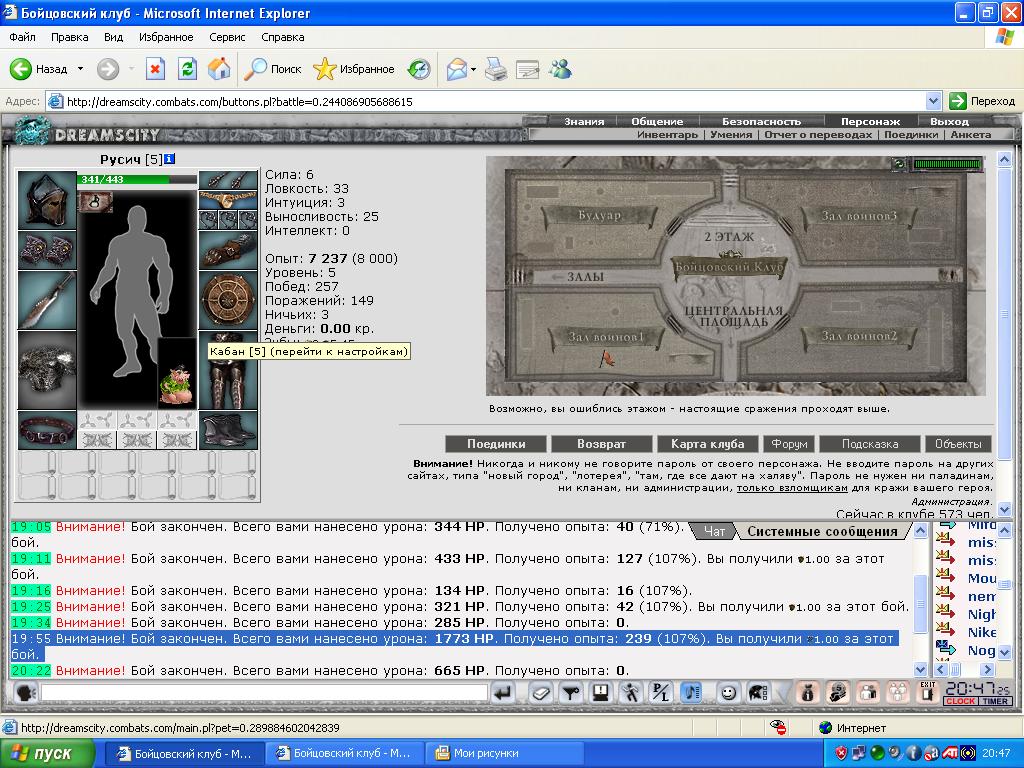Click the black boots slot
Screen dimensions: 1024x768
coord(228,430)
